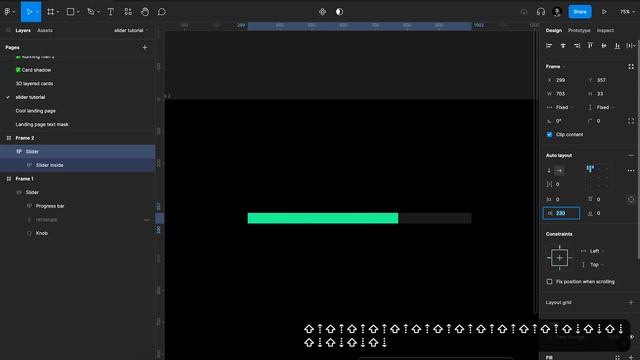Select the Rectangle shape tool
This screenshot has width=640, height=360.
click(70, 12)
